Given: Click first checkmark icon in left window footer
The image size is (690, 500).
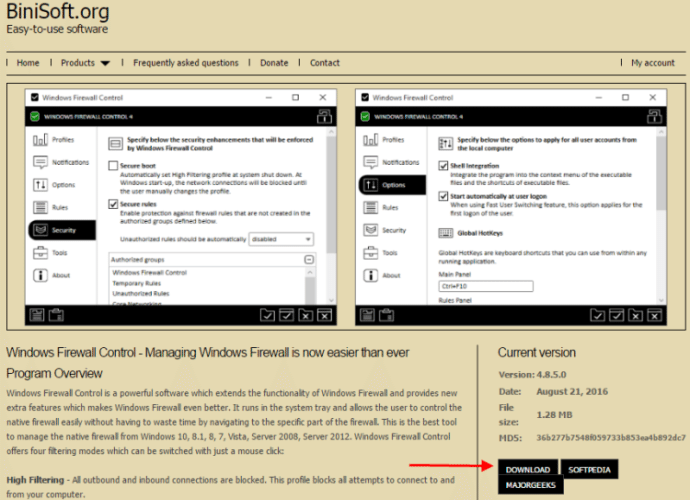Looking at the screenshot, I should coord(267,315).
